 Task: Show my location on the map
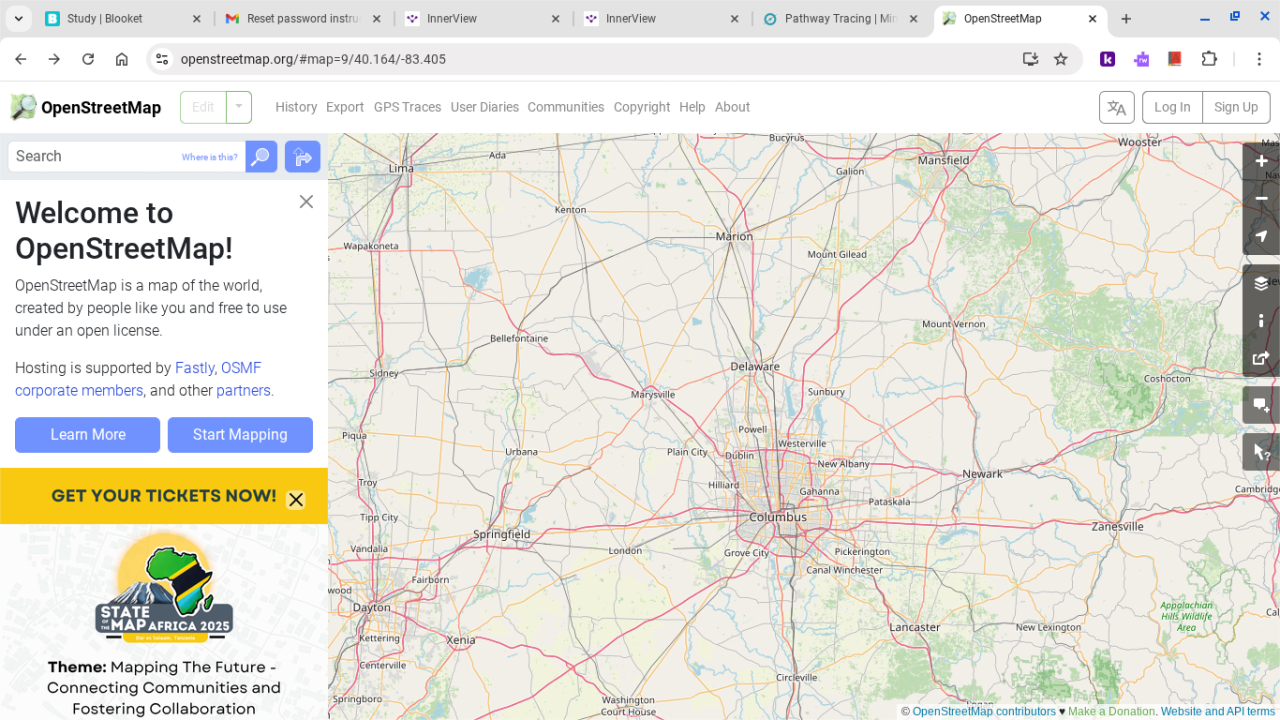[1261, 237]
